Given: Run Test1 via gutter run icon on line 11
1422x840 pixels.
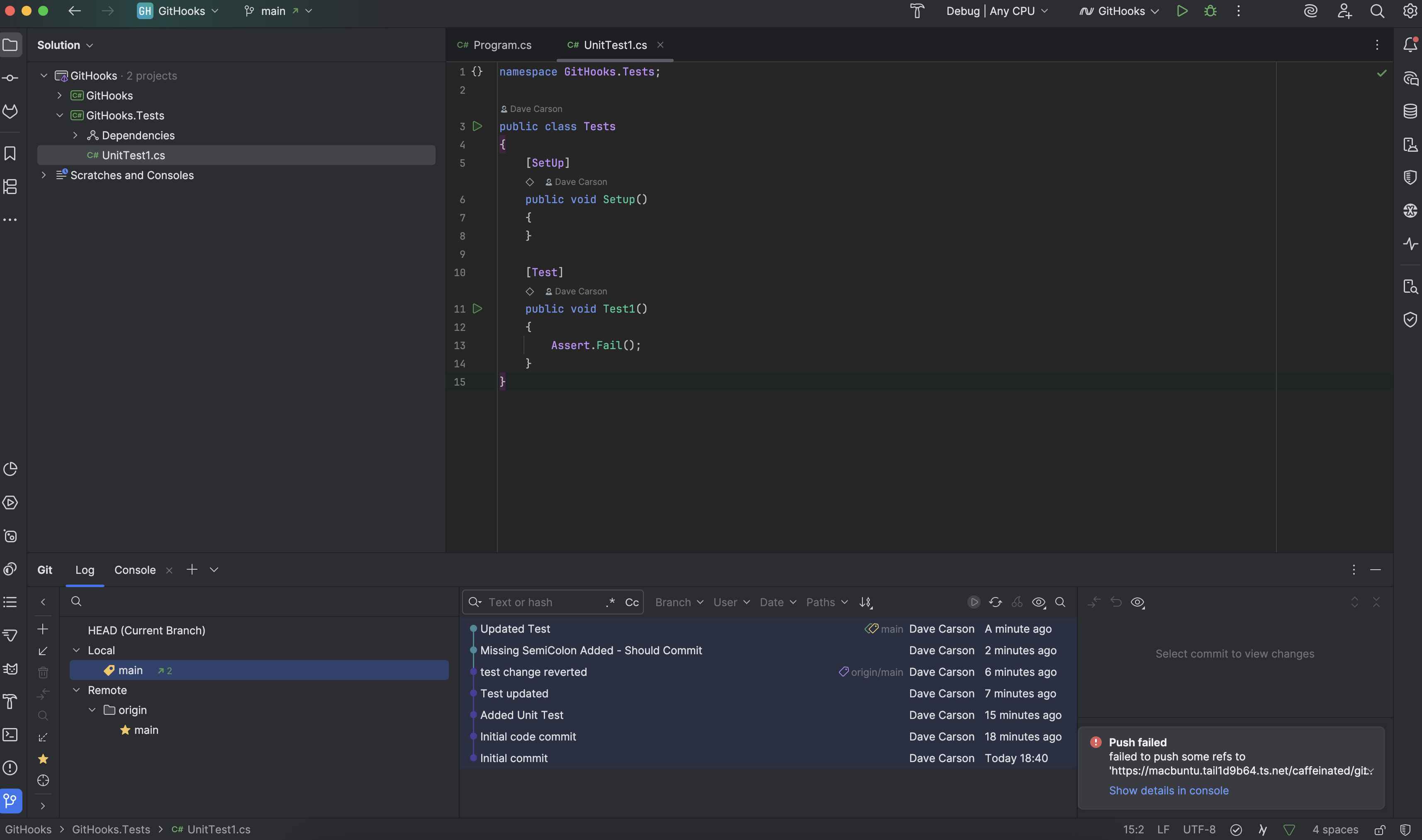Looking at the screenshot, I should tap(477, 308).
